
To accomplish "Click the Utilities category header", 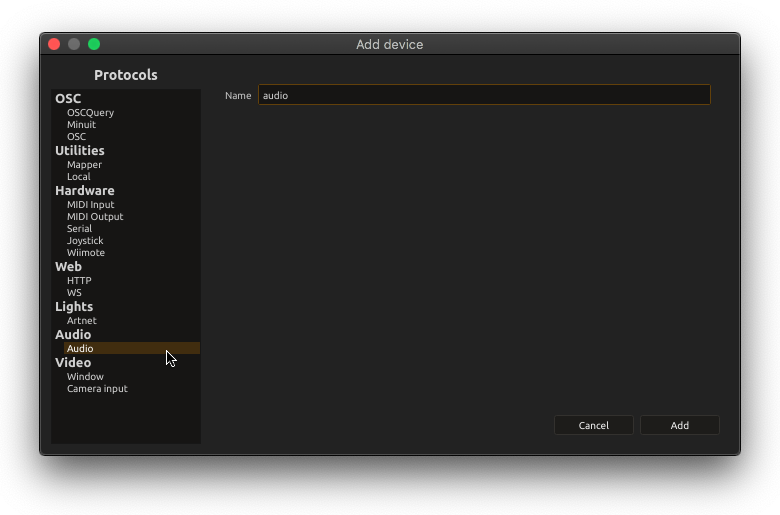I will 80,150.
